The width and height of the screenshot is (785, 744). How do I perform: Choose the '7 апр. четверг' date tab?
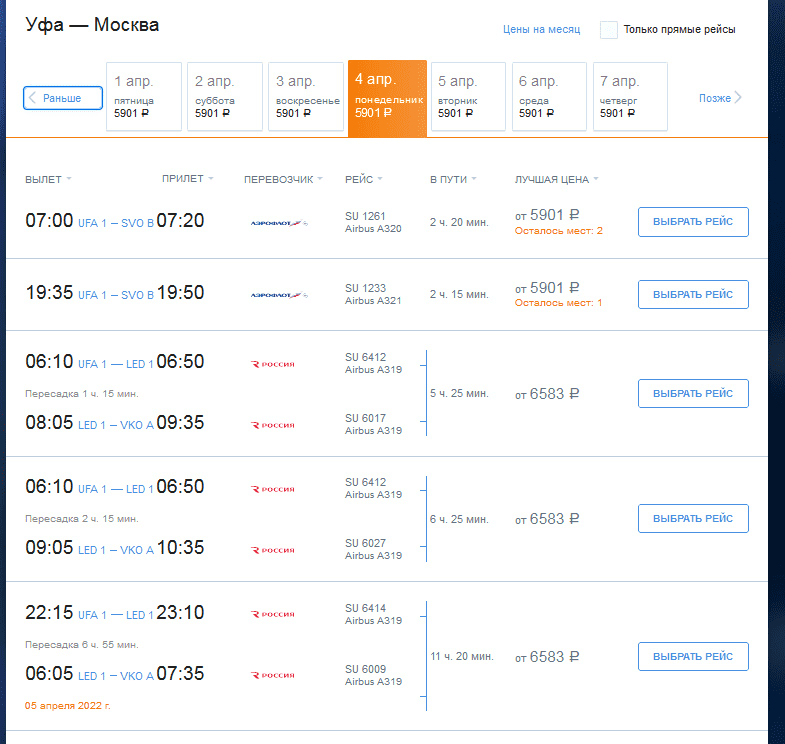tap(630, 96)
